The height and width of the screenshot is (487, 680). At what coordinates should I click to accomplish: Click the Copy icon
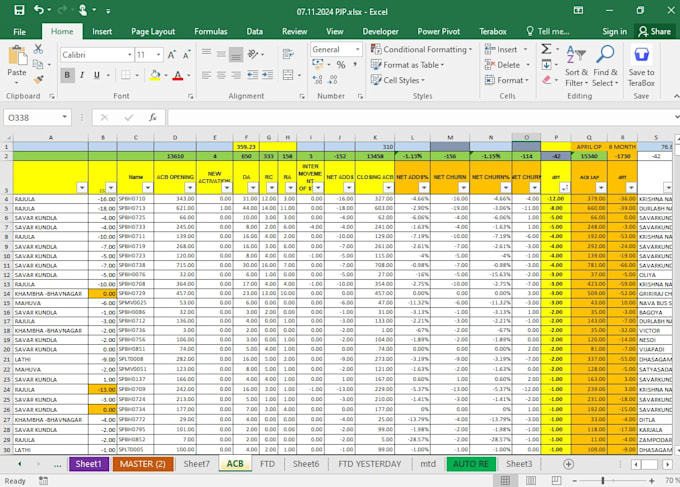tap(38, 64)
